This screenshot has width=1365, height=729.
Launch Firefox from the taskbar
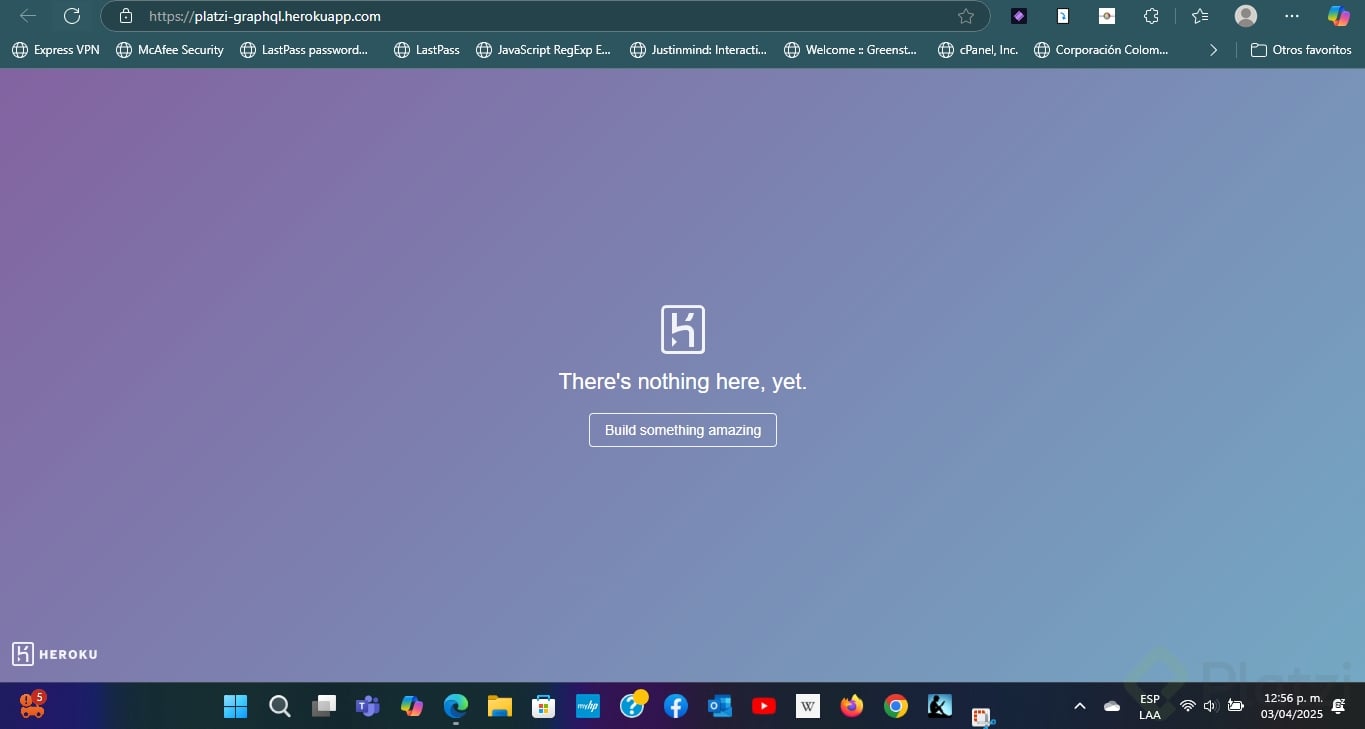[x=852, y=706]
